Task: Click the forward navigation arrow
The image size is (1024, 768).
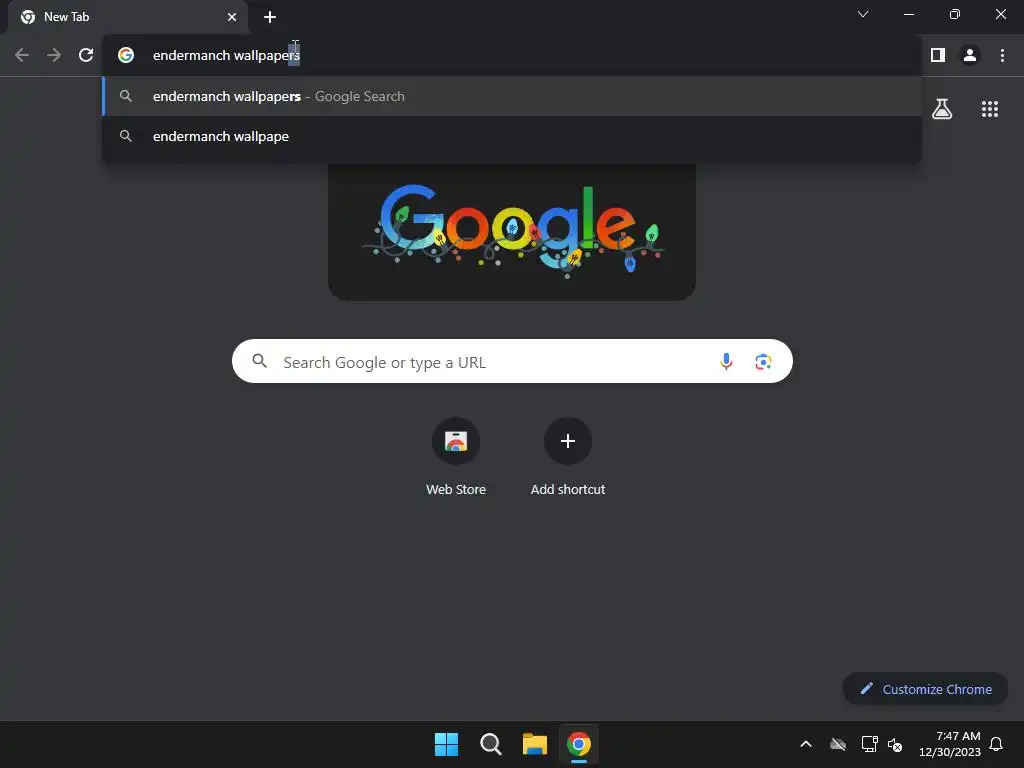Action: tap(54, 56)
